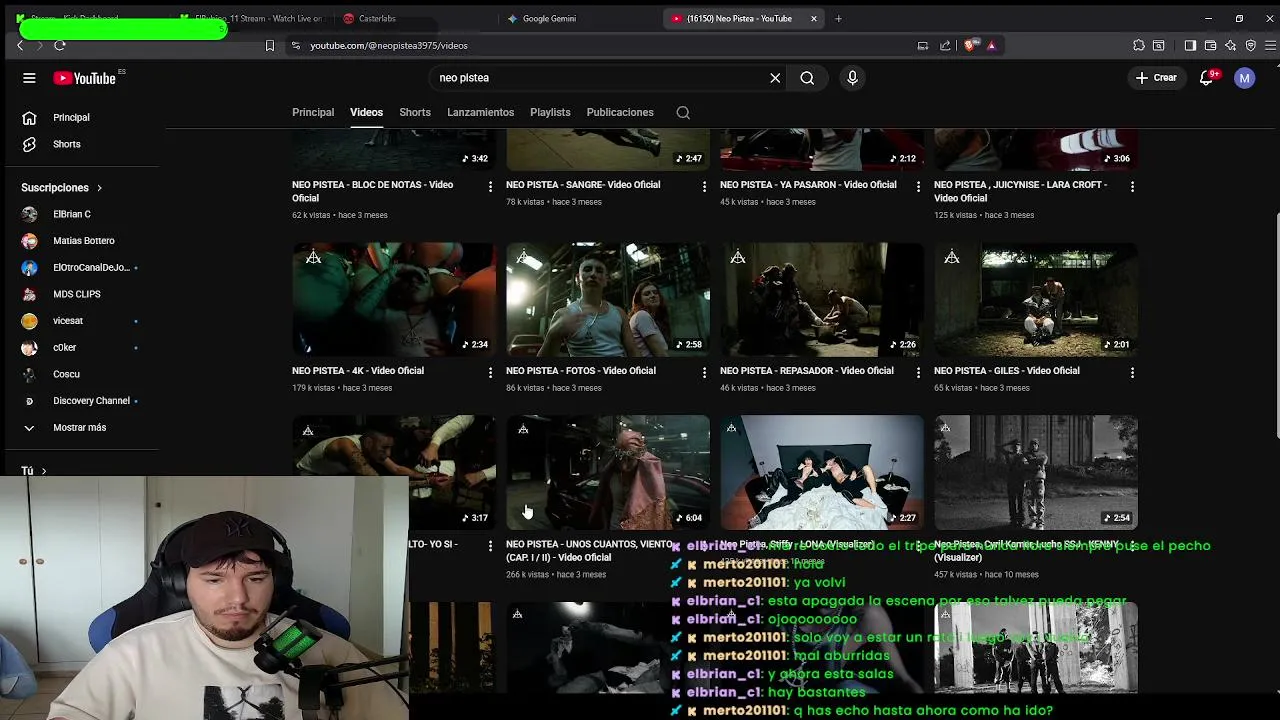The image size is (1280, 720).
Task: Clear the search box text
Action: click(x=775, y=78)
